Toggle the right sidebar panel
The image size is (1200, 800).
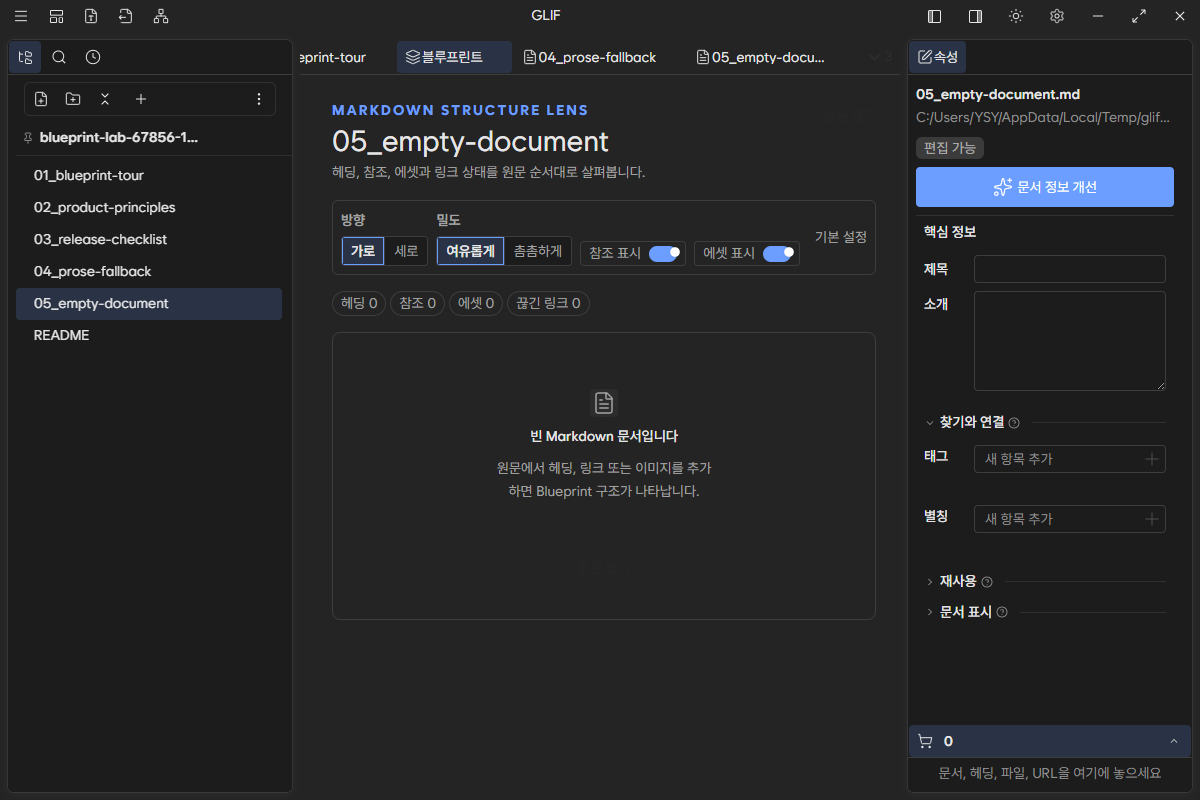(975, 16)
